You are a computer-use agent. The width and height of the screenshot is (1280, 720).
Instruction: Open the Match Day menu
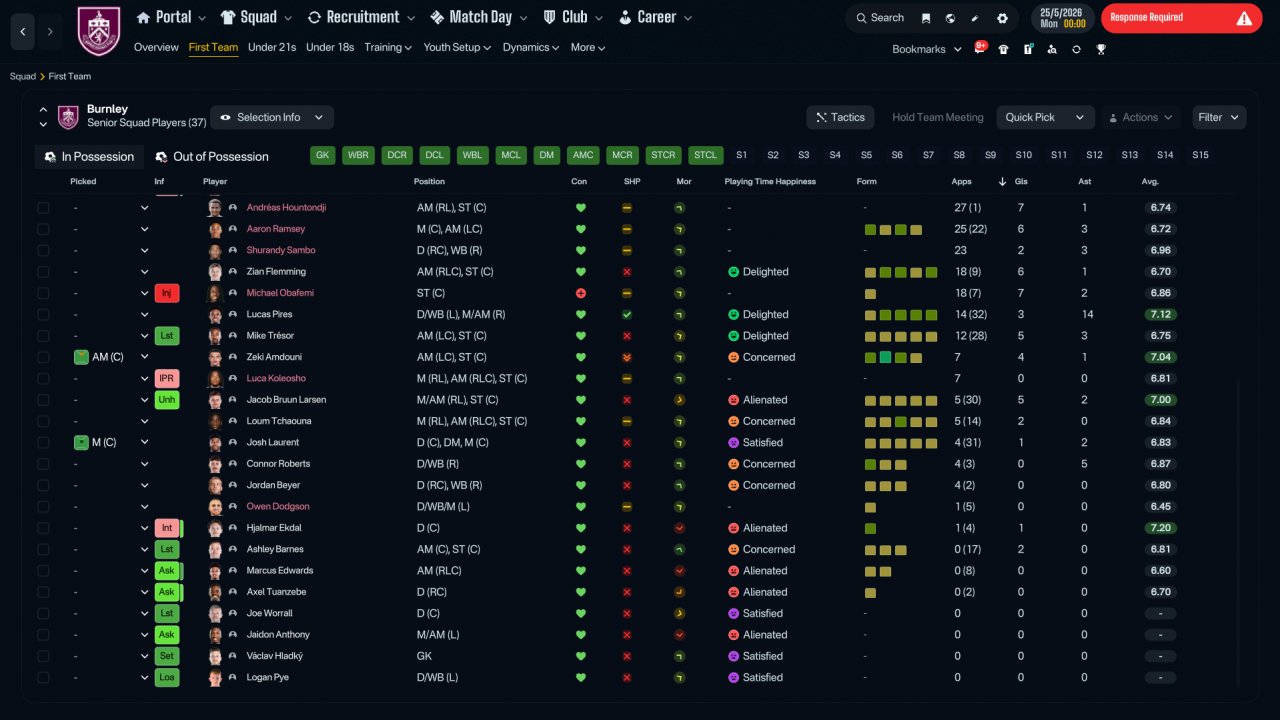pos(479,17)
